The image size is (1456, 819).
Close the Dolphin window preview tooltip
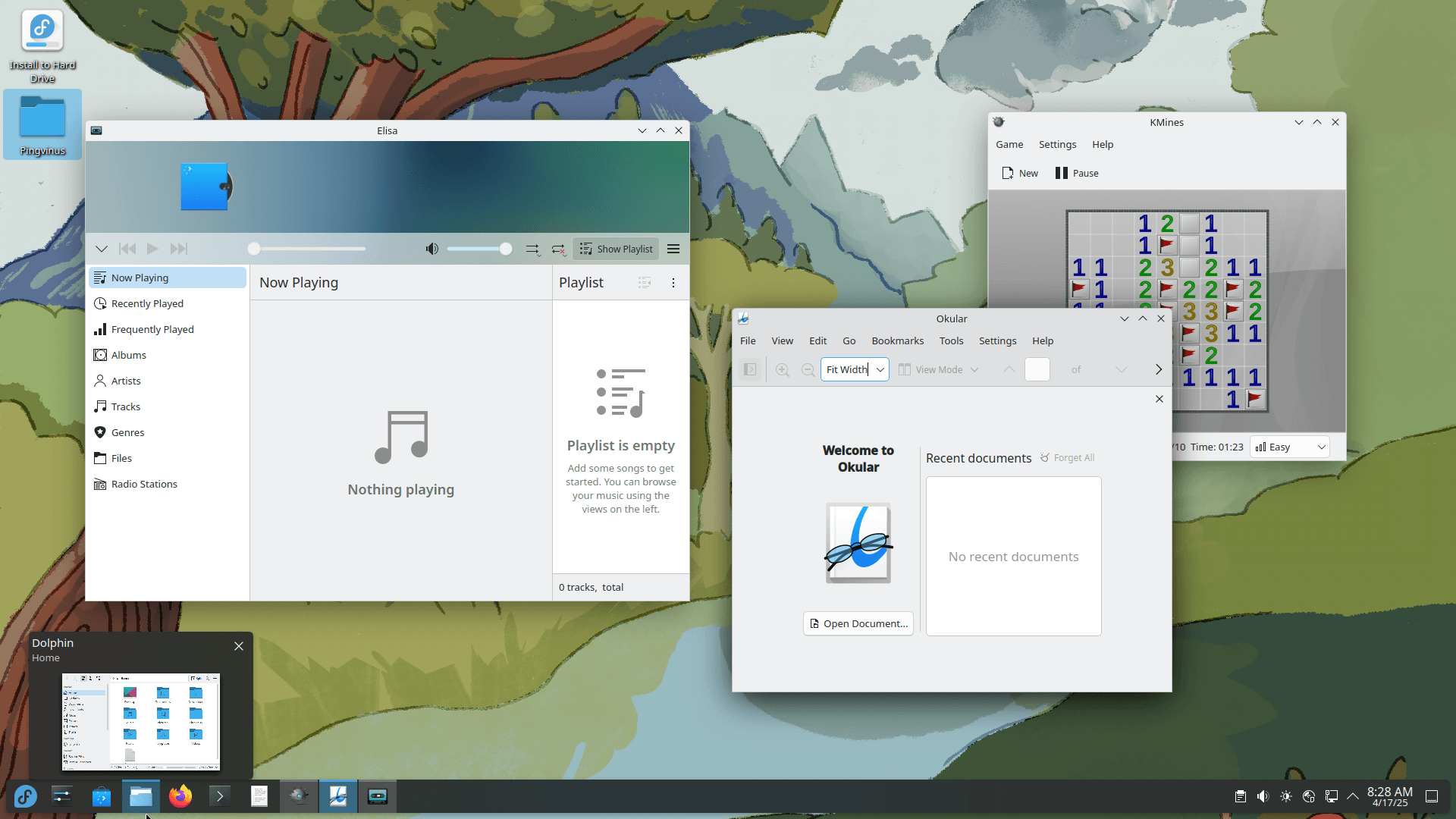click(x=239, y=646)
